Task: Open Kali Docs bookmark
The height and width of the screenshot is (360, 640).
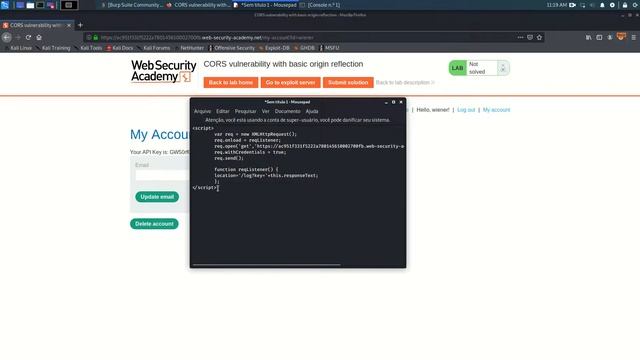Action: point(120,48)
